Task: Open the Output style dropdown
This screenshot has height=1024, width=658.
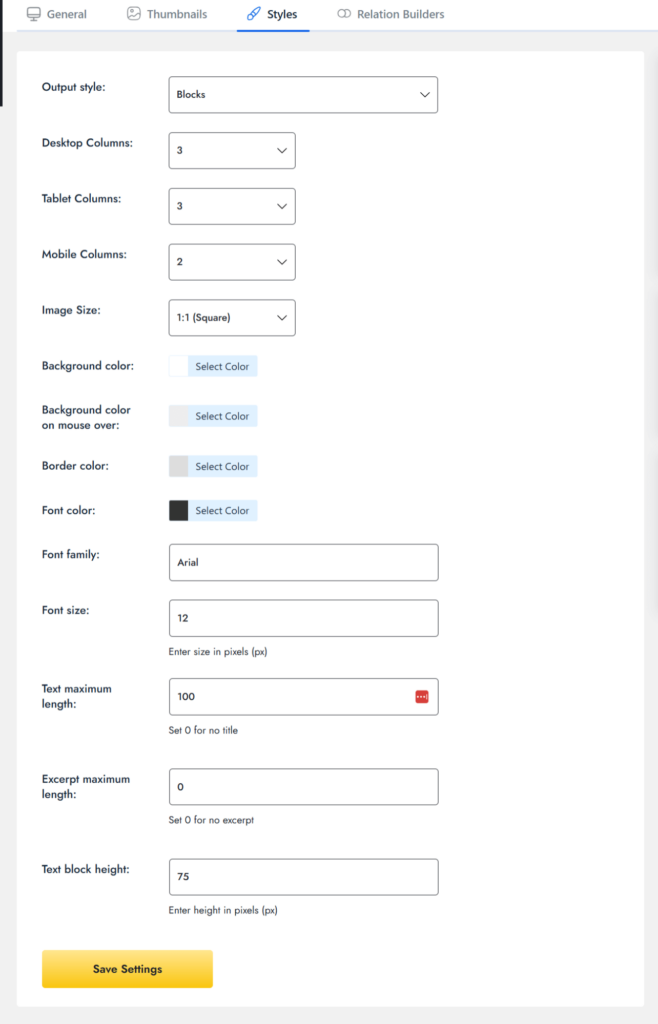Action: tap(303, 94)
